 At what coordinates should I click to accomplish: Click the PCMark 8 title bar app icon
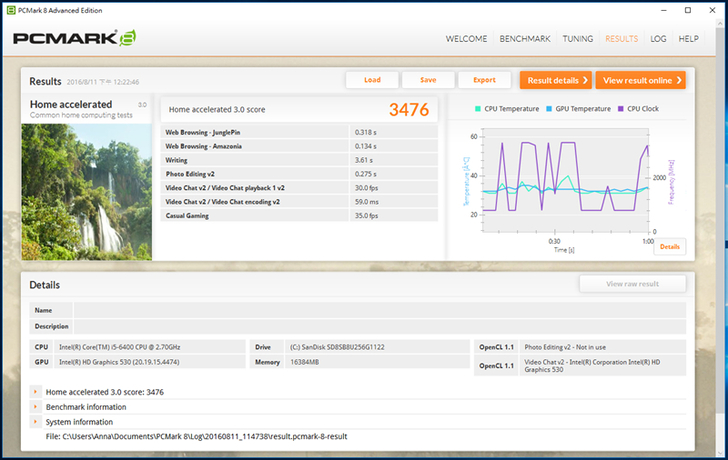[x=9, y=8]
